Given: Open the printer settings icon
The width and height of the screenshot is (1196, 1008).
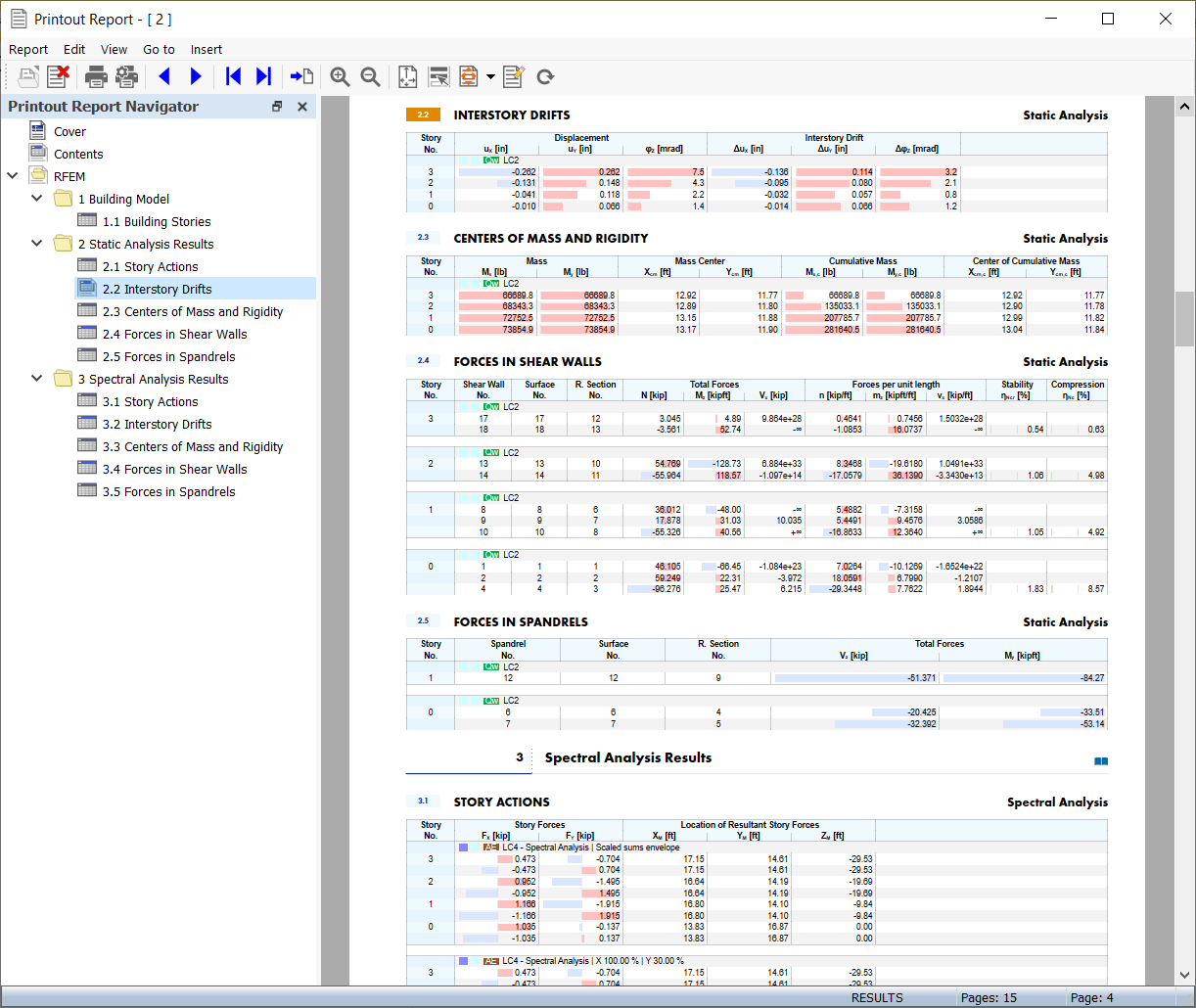Looking at the screenshot, I should pos(126,76).
